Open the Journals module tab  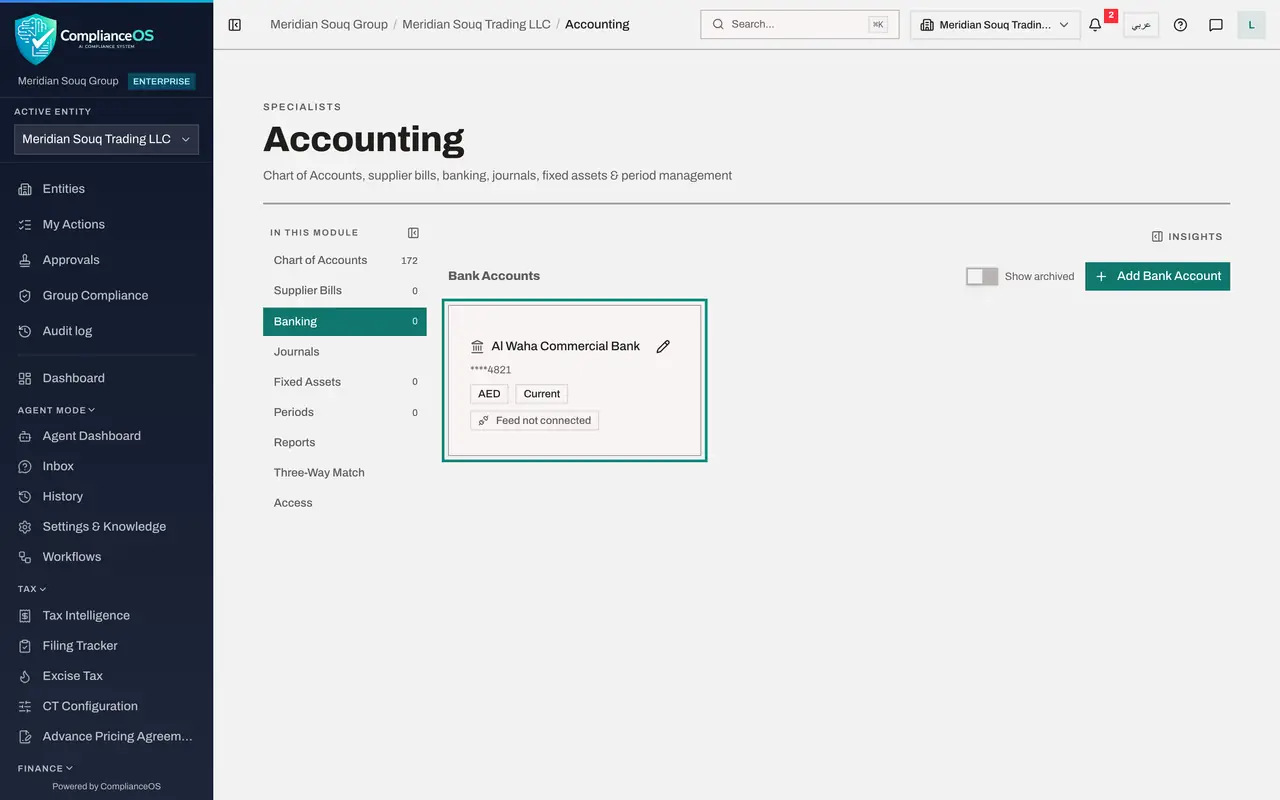point(345,352)
